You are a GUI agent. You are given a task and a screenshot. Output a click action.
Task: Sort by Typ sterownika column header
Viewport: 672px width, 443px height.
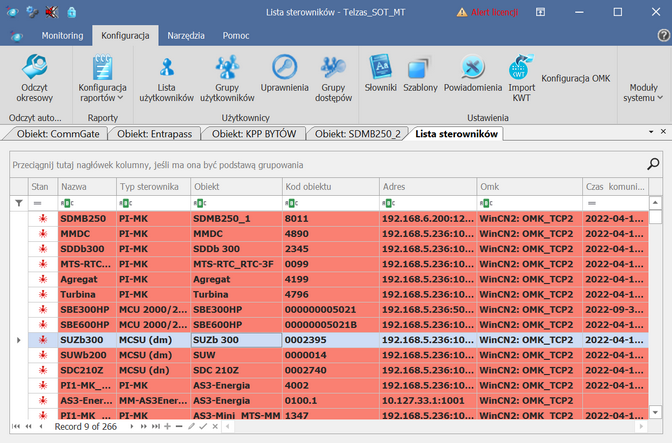tap(153, 187)
